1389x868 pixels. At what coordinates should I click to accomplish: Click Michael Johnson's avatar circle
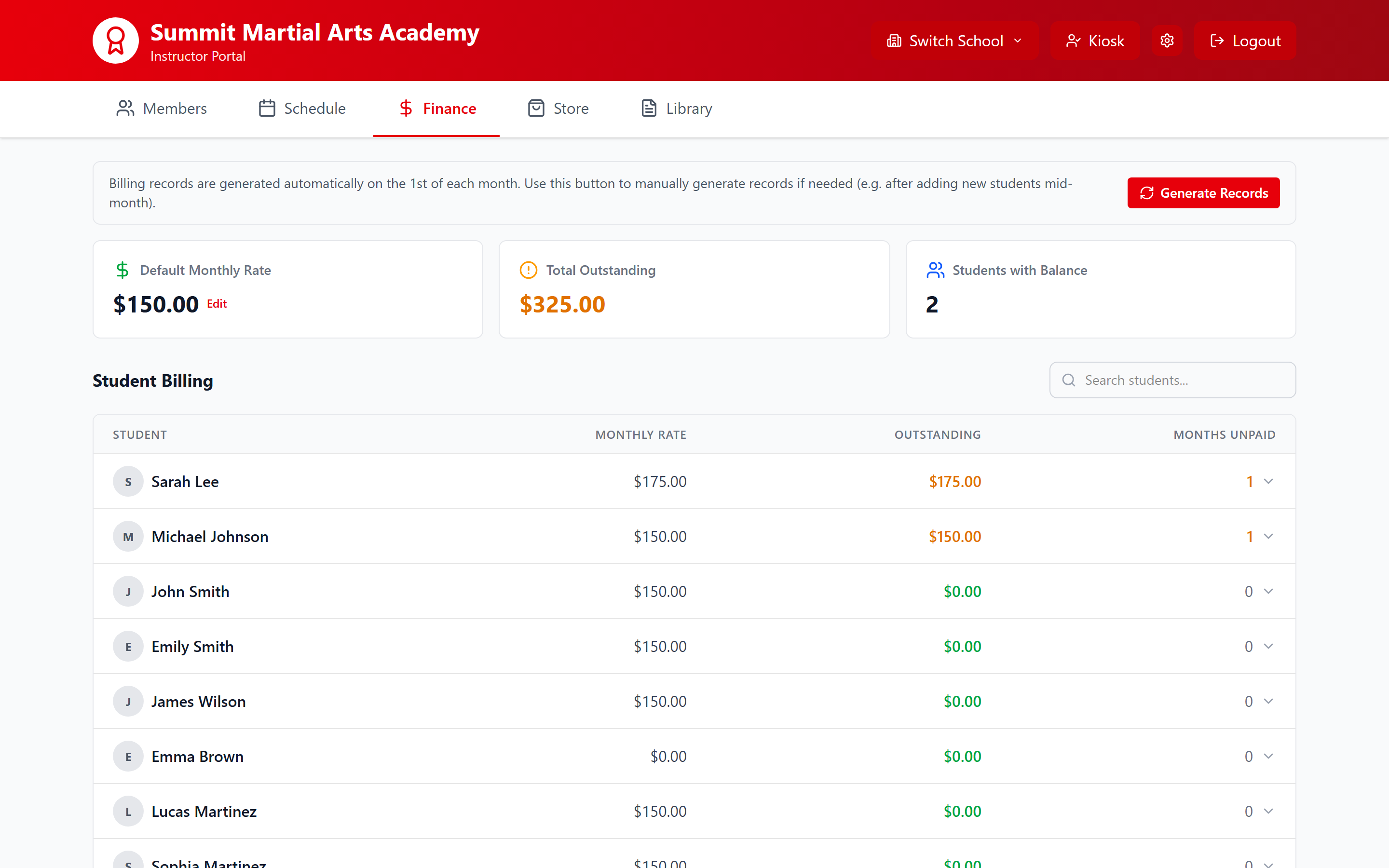128,537
